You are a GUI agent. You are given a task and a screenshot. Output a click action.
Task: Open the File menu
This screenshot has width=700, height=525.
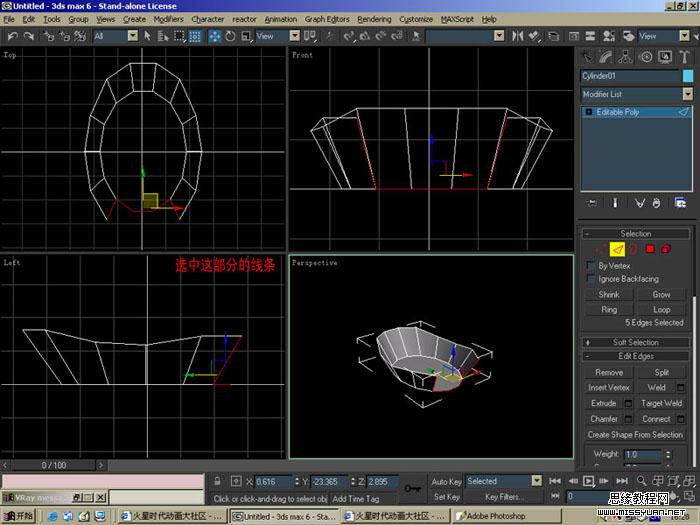[9, 19]
